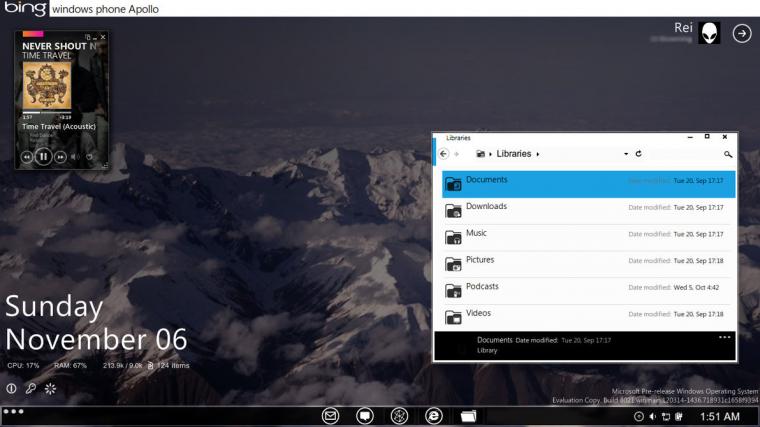This screenshot has height=427, width=760.
Task: Skip to previous track in music player
Action: 27,157
